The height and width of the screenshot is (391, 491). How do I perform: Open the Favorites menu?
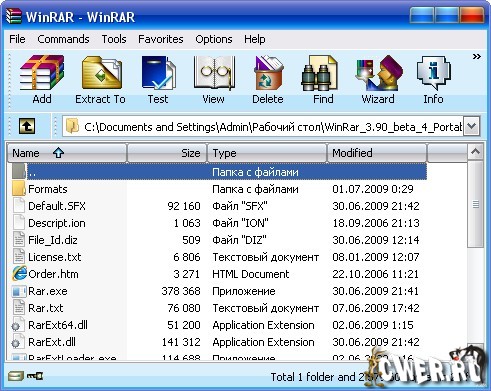pyautogui.click(x=161, y=39)
